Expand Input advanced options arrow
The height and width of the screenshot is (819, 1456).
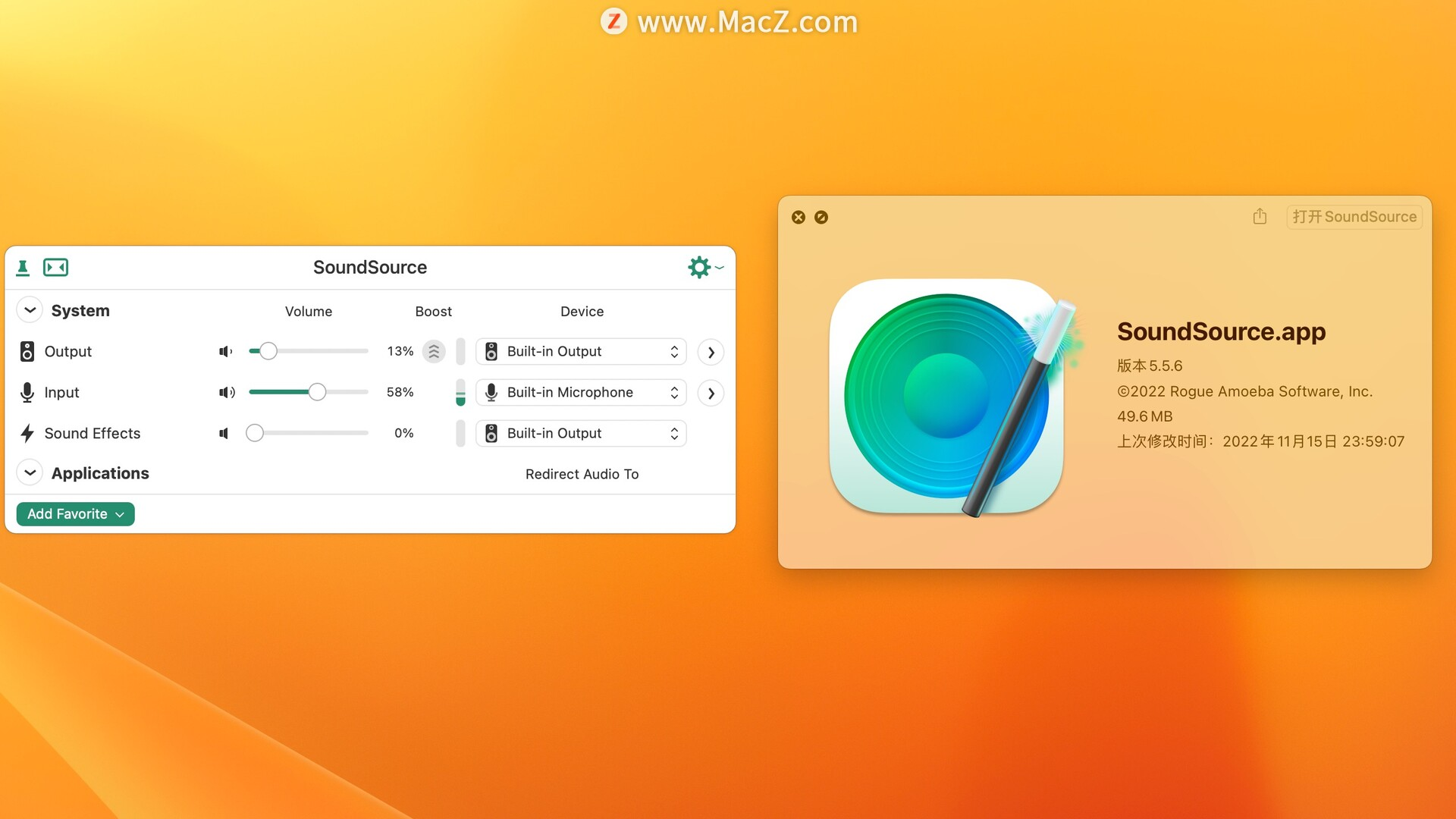point(711,394)
